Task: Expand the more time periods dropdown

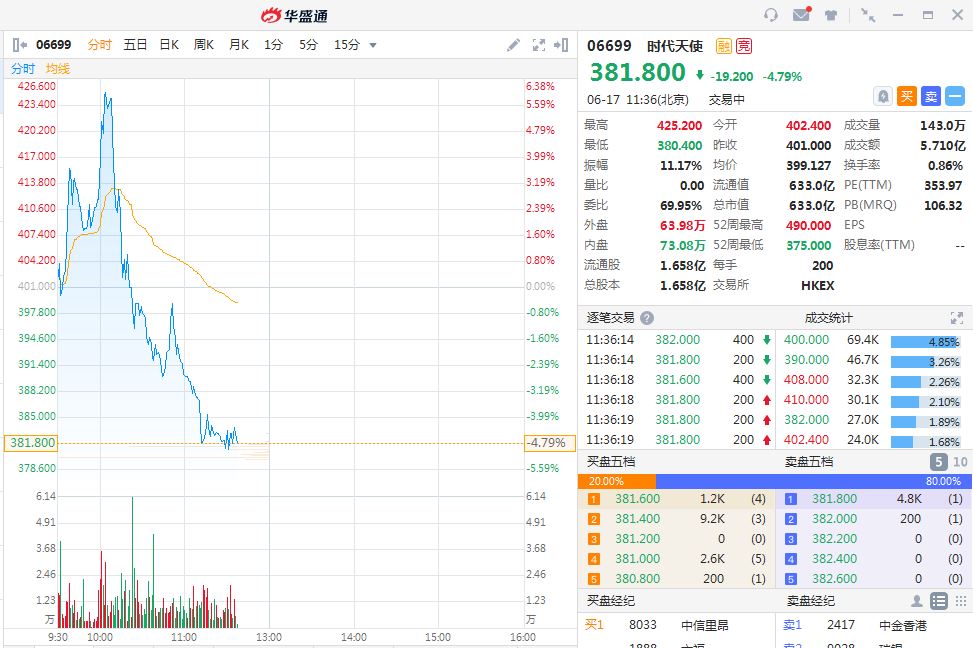Action: pos(374,45)
